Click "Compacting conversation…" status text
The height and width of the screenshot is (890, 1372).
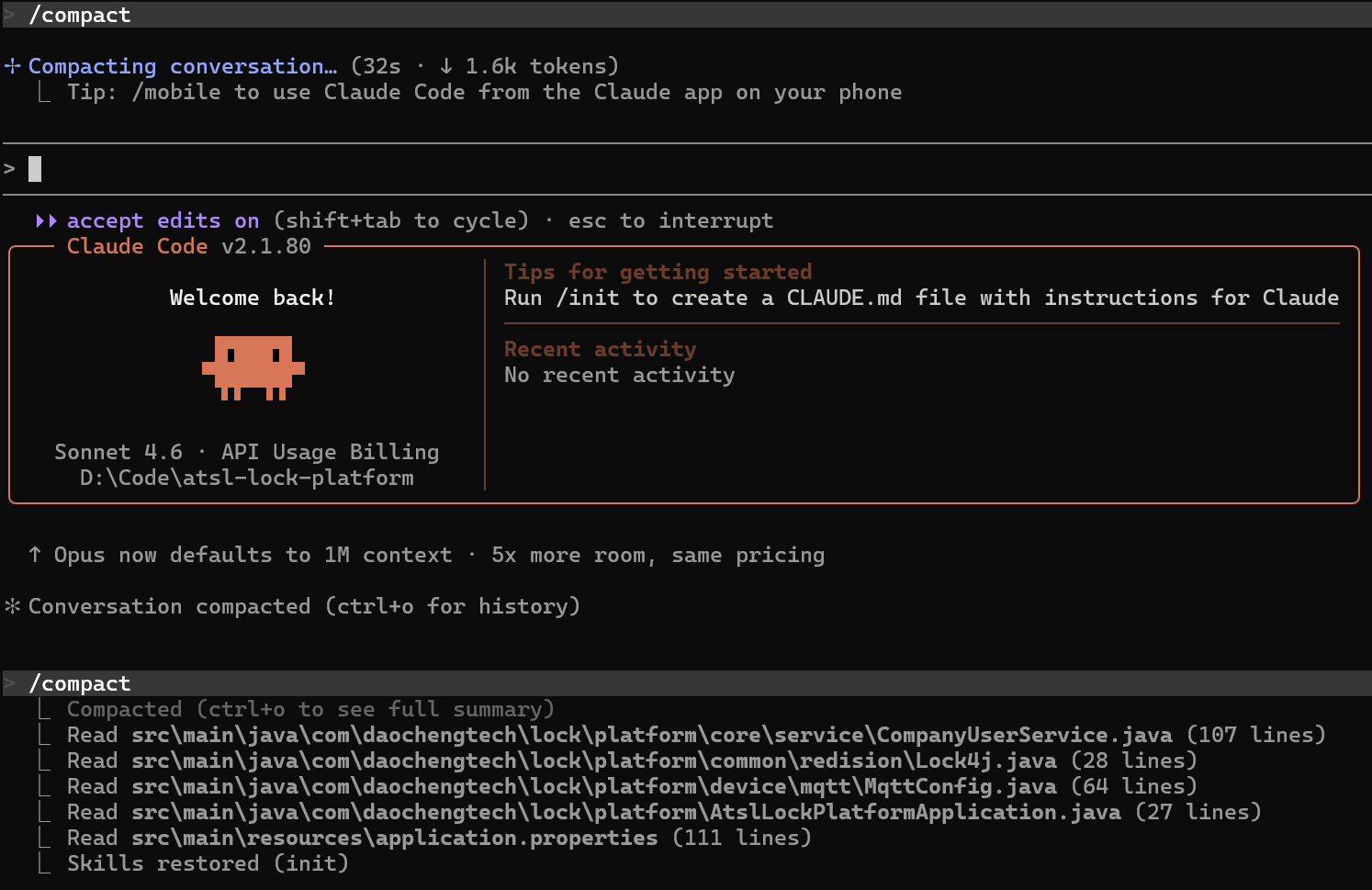click(x=183, y=66)
